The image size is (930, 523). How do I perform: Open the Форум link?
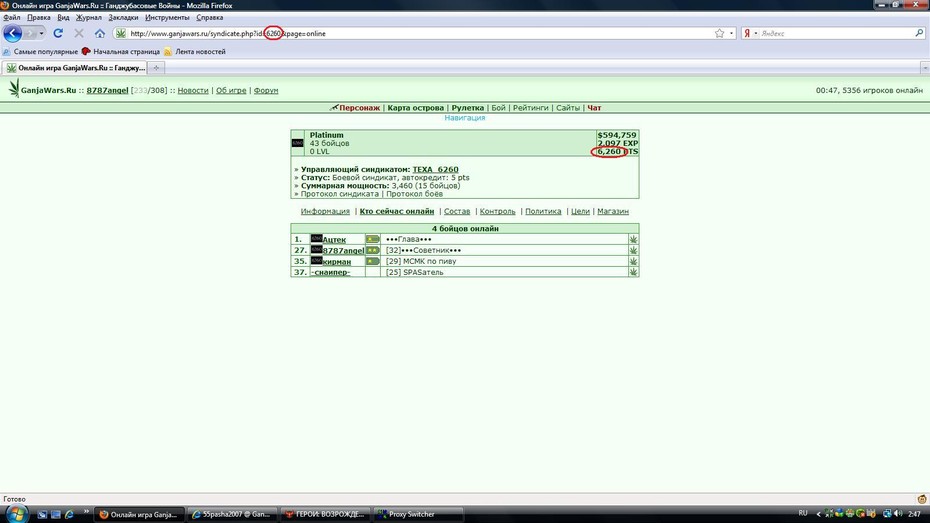point(266,90)
